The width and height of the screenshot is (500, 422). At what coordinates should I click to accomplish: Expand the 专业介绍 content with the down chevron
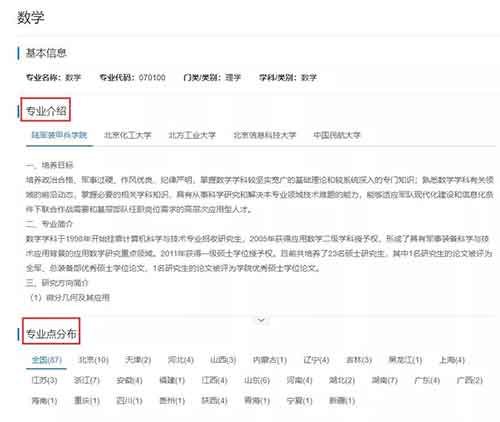point(261,320)
